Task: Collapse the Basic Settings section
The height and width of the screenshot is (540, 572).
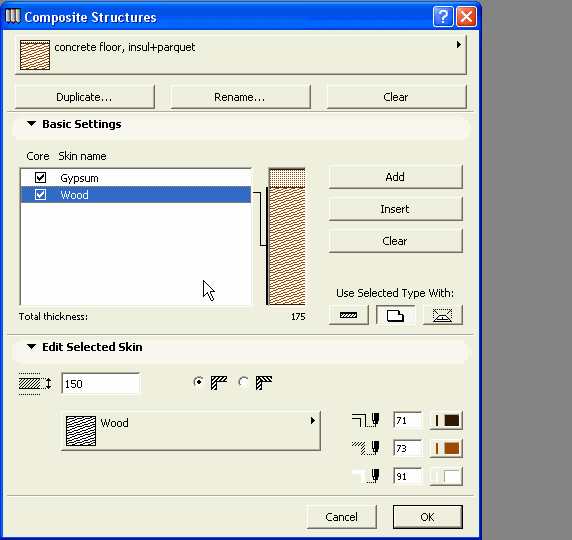Action: [32, 124]
